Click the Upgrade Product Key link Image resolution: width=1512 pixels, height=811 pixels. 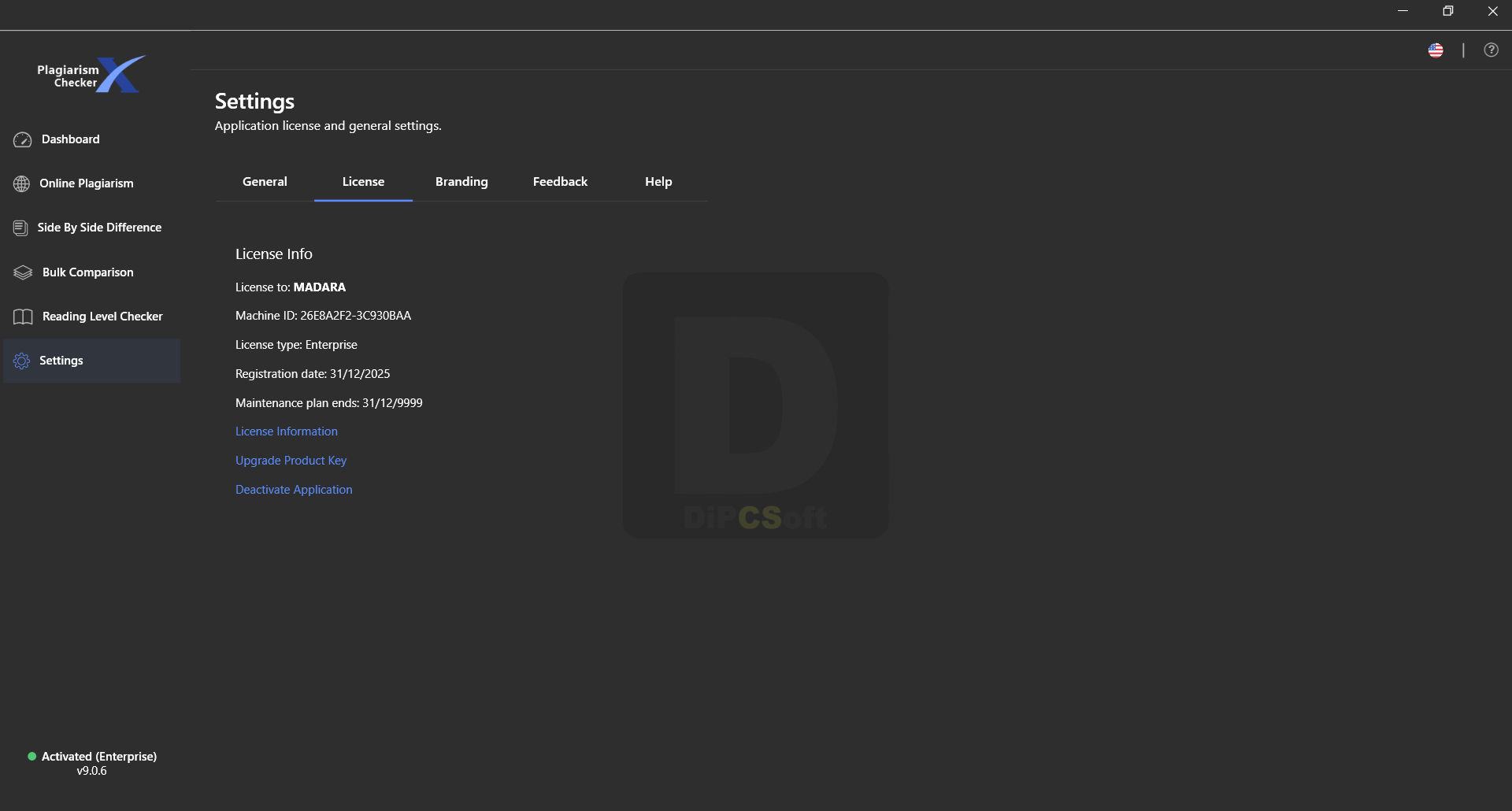pyautogui.click(x=291, y=461)
